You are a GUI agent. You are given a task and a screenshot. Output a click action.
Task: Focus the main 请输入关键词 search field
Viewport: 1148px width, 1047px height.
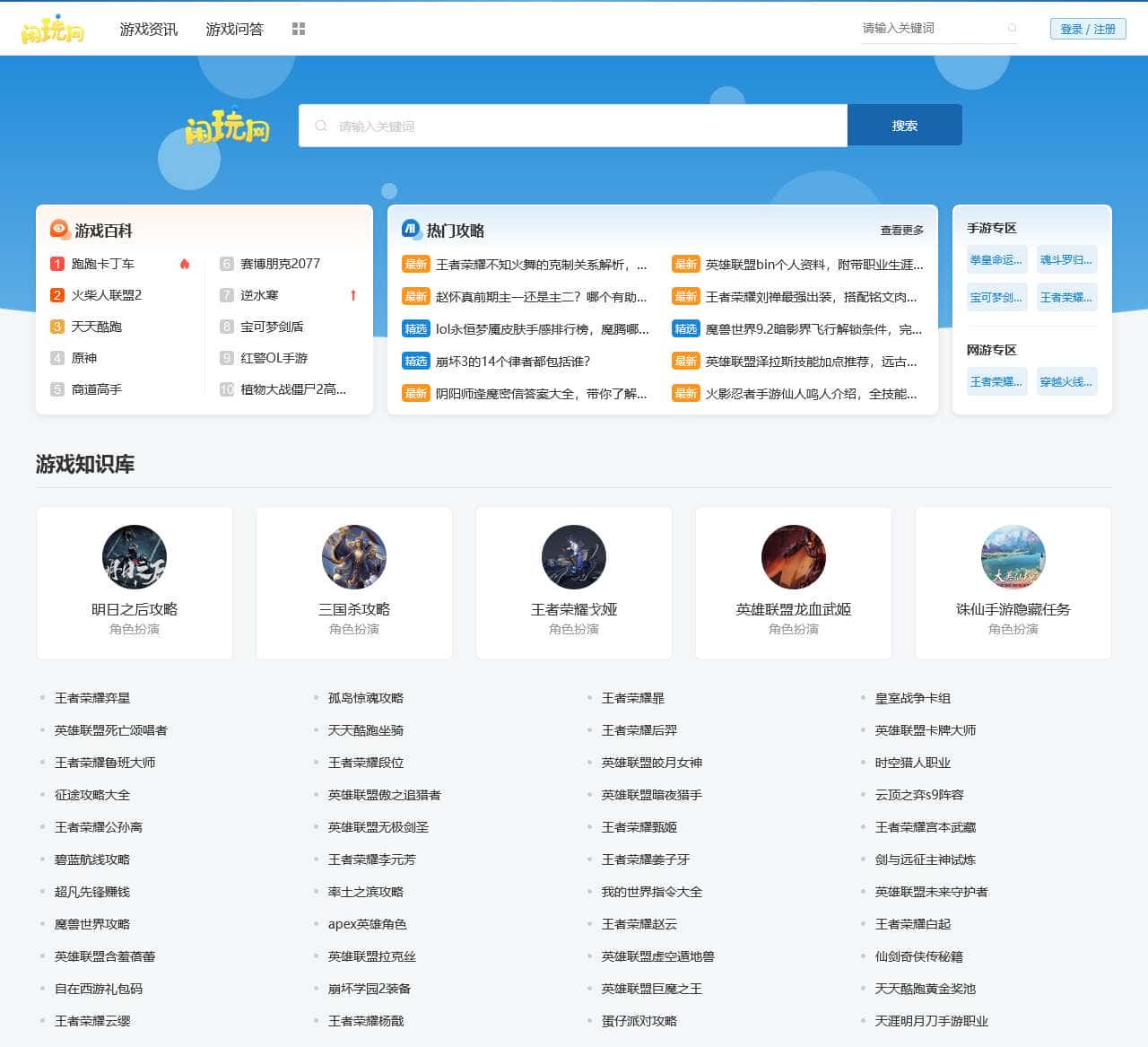click(573, 126)
